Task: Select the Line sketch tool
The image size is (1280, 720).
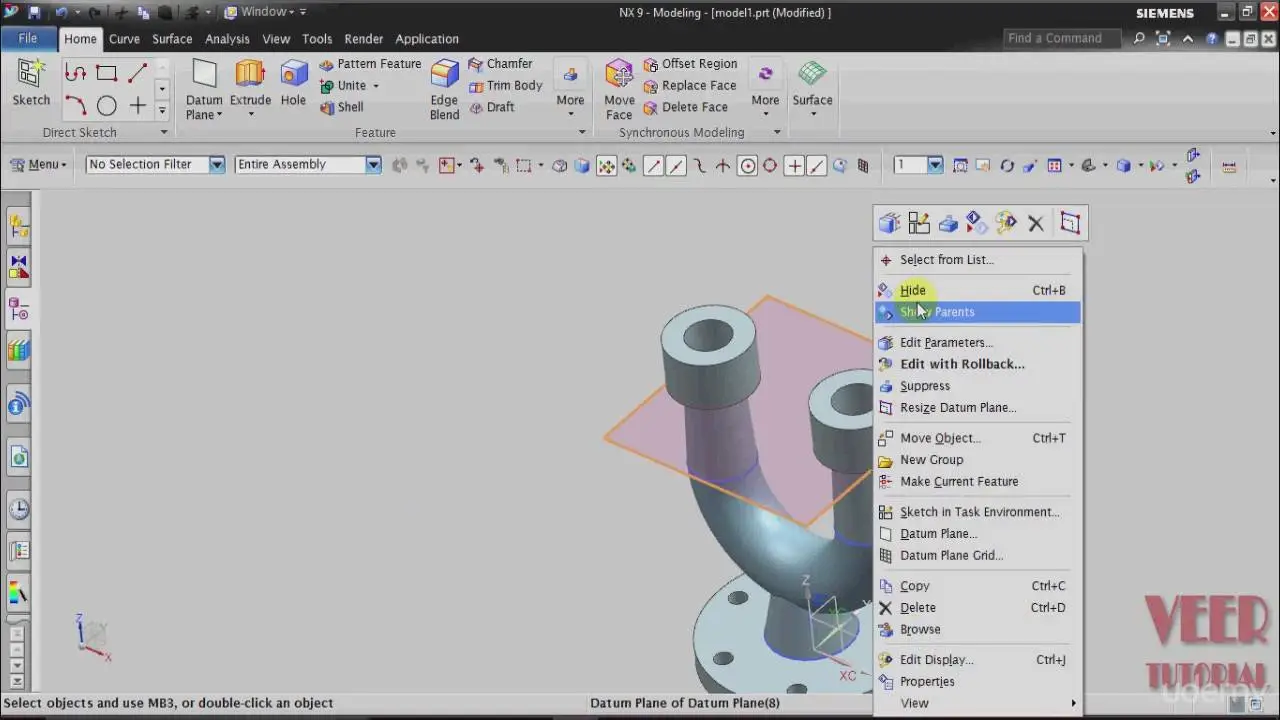Action: click(137, 73)
